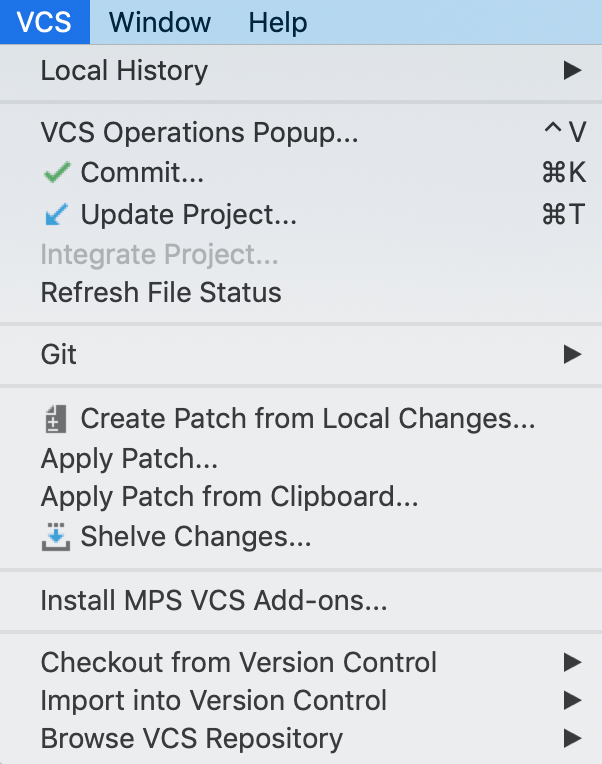Image resolution: width=602 pixels, height=764 pixels.
Task: Click the Shelve Changes tray icon
Action: [x=55, y=537]
